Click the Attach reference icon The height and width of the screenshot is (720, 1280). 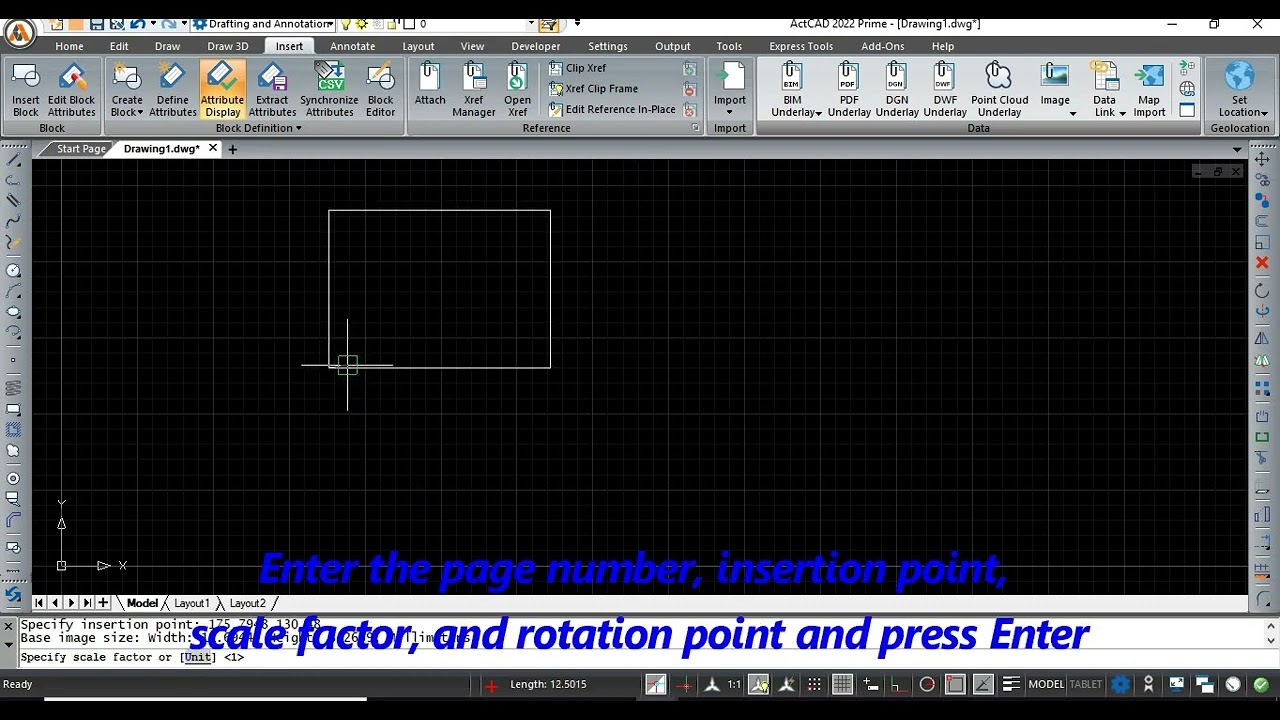tap(430, 83)
